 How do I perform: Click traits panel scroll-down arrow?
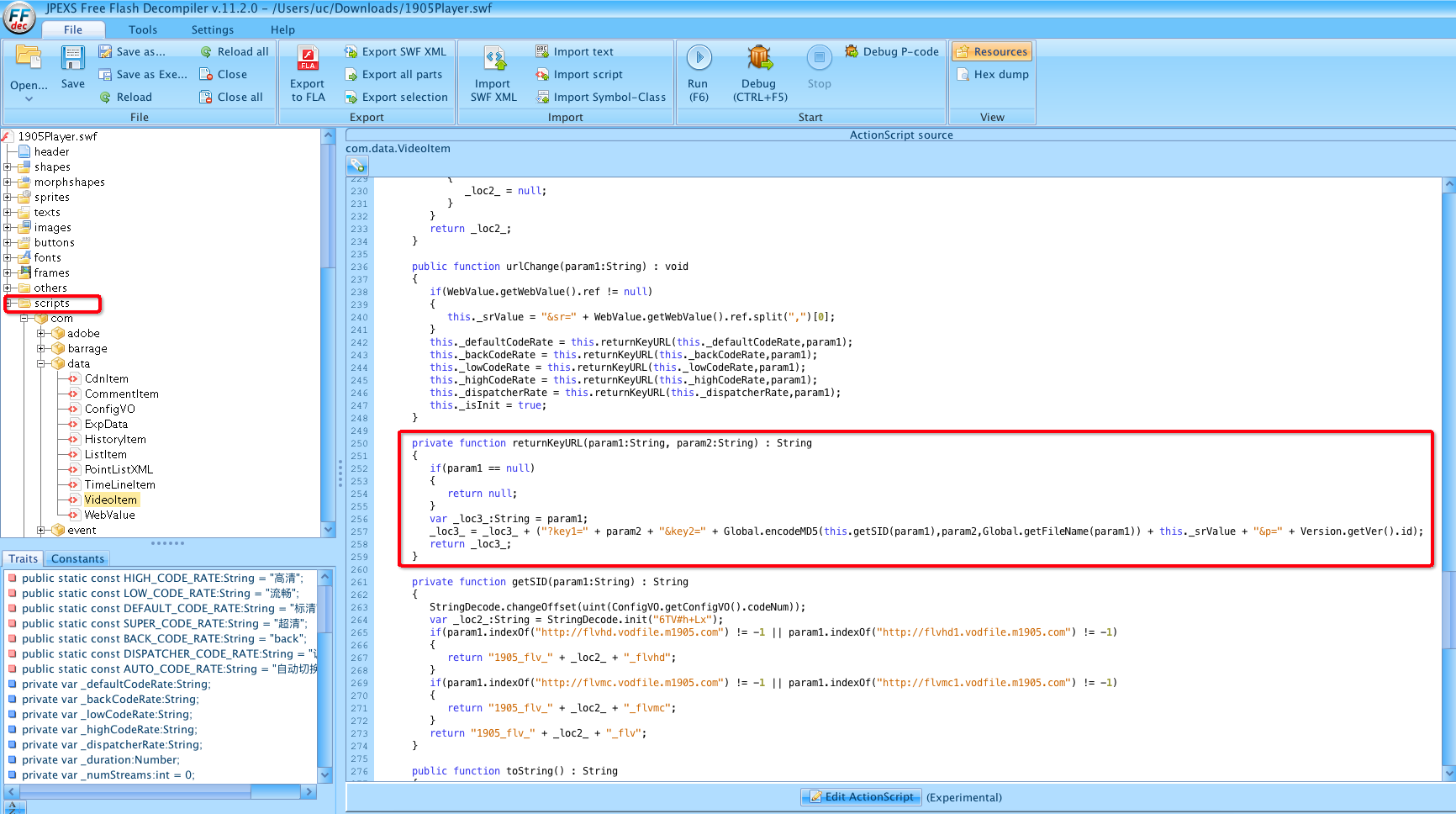click(325, 774)
